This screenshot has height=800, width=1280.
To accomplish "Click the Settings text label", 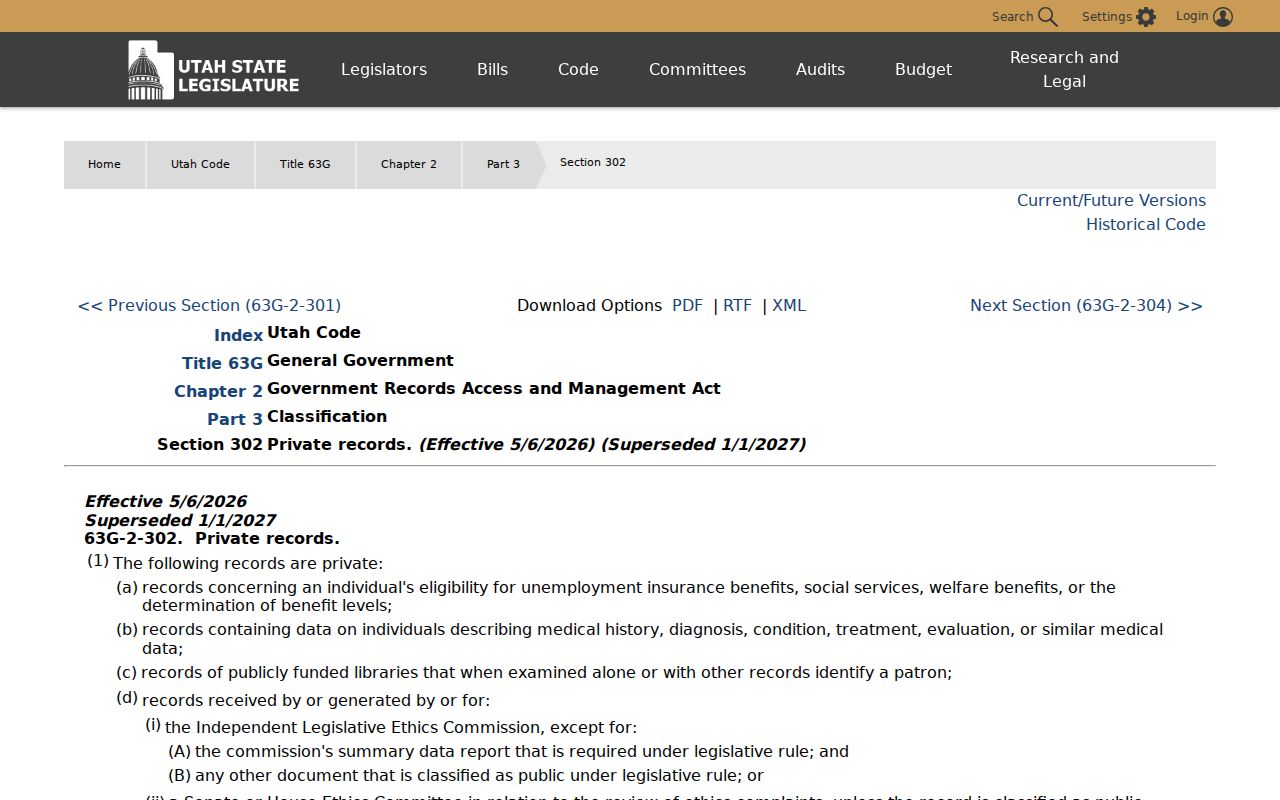I will (x=1106, y=16).
